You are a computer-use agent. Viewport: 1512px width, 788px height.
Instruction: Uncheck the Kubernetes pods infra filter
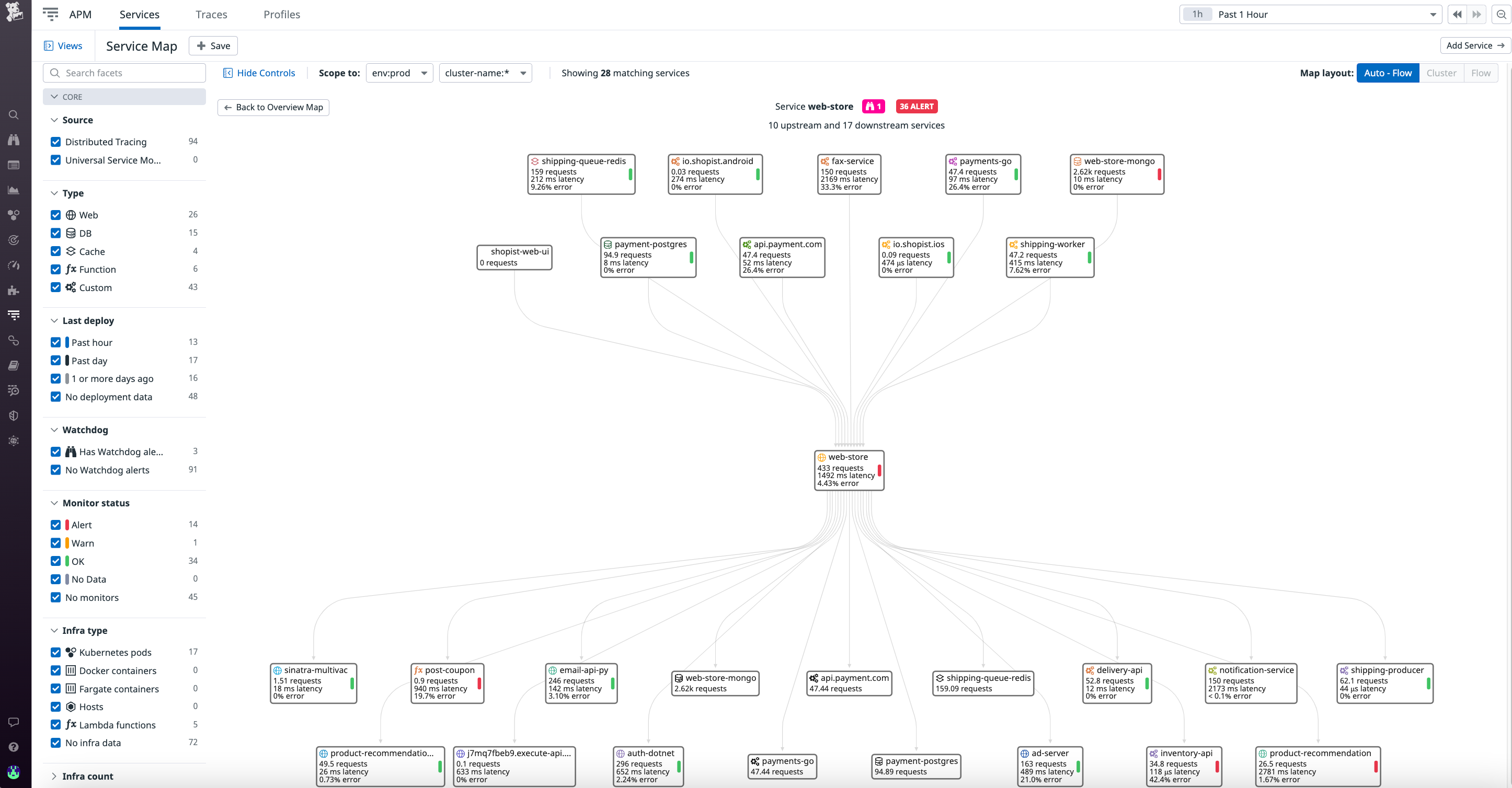coord(55,652)
